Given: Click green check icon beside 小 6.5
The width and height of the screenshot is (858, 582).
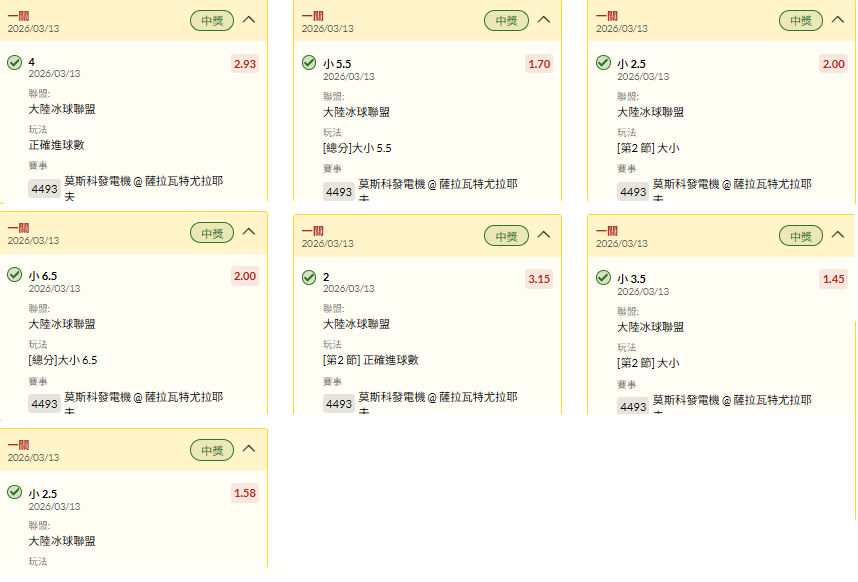Looking at the screenshot, I should coord(14,274).
